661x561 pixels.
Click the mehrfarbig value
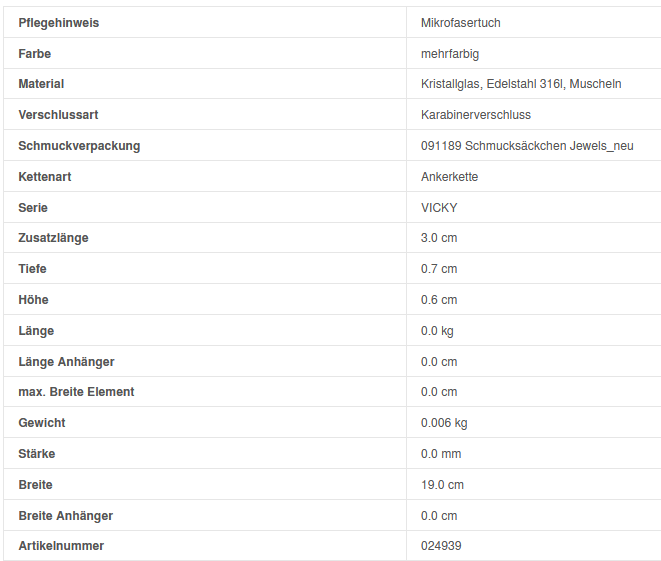point(450,53)
